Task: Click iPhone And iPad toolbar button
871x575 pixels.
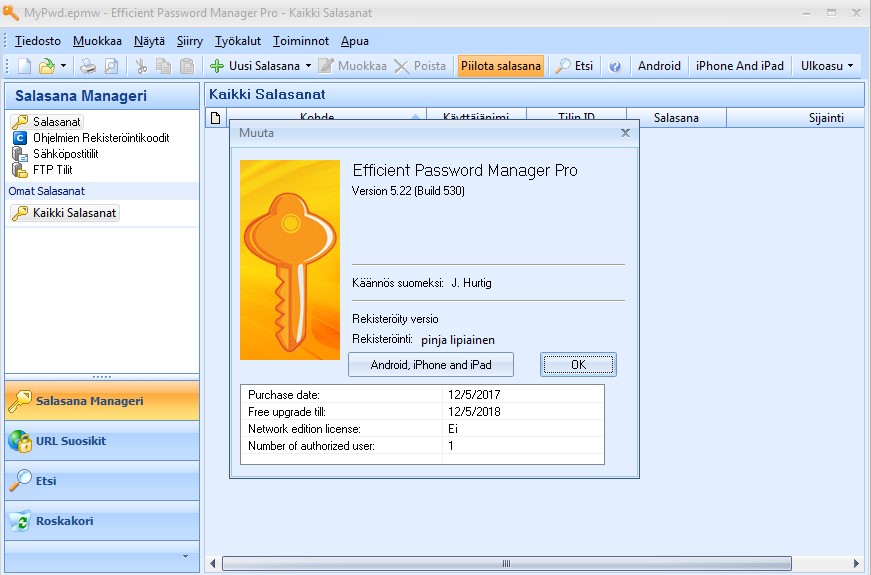Action: 739,66
